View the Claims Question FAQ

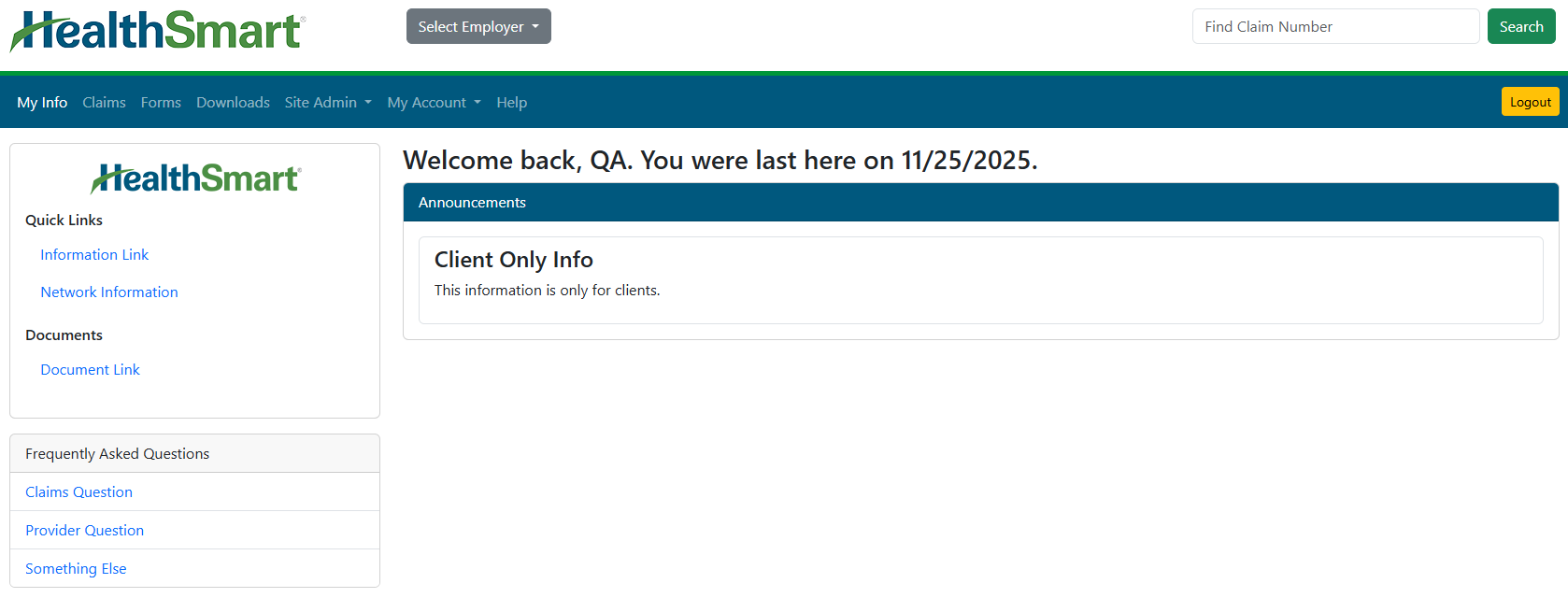(78, 492)
